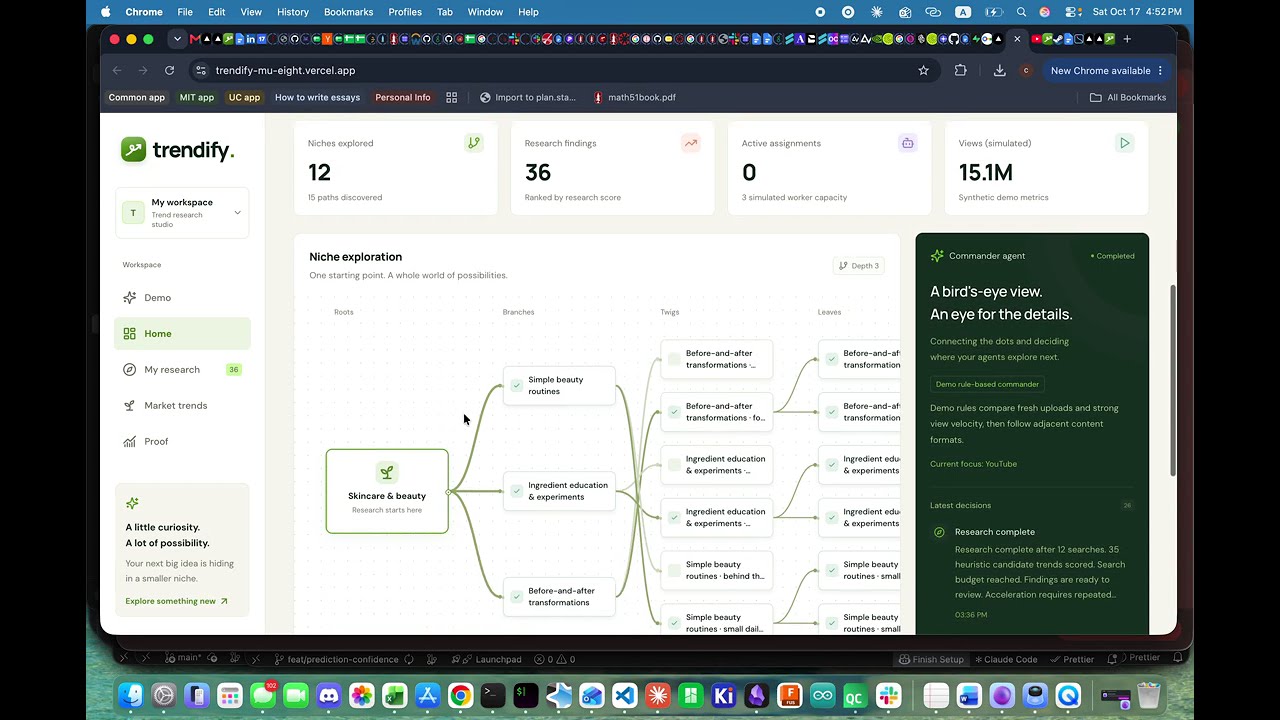Open Discord from the Dock
Image resolution: width=1280 pixels, height=720 pixels.
329,695
